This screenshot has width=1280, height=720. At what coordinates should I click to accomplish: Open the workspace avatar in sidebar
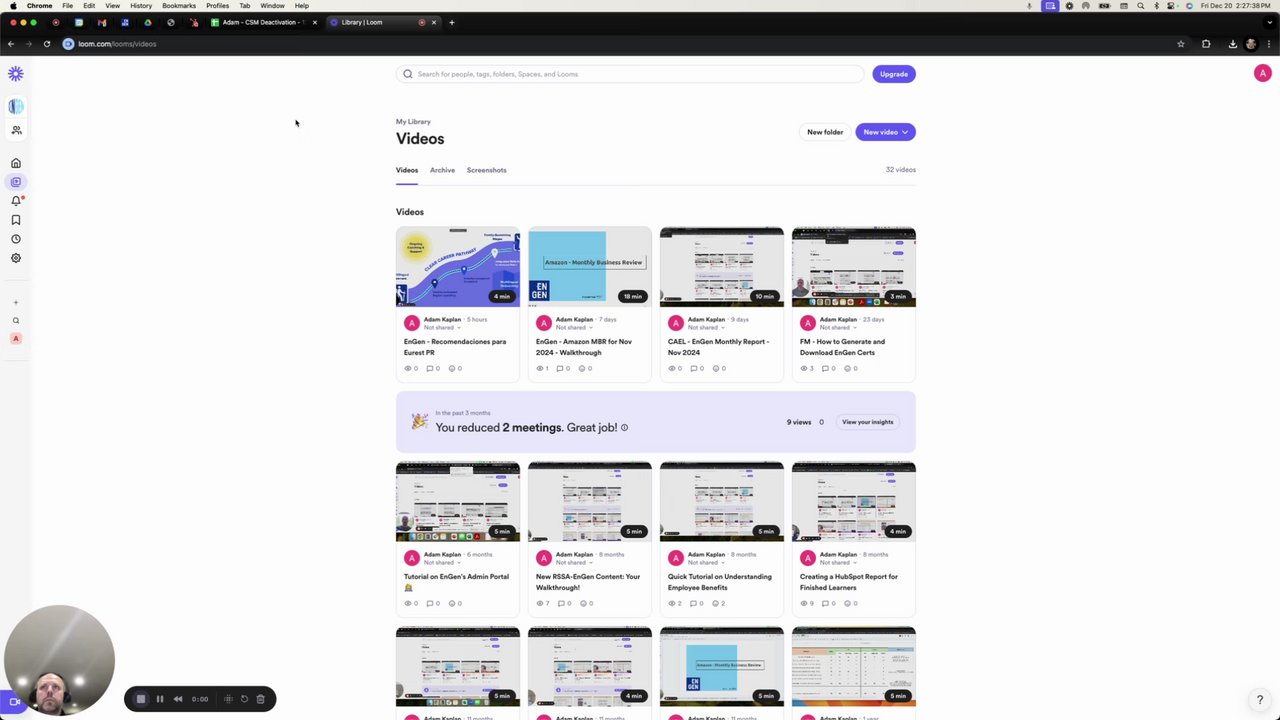16,106
